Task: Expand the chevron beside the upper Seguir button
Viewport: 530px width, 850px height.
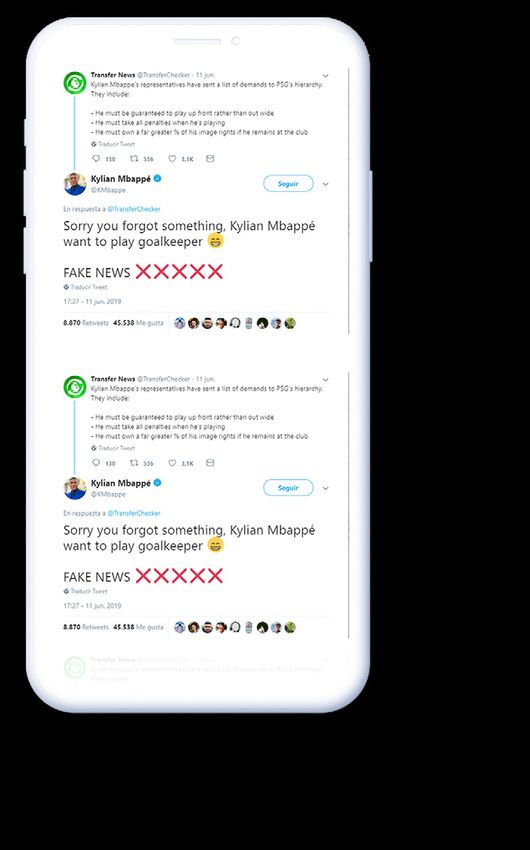Action: point(325,184)
